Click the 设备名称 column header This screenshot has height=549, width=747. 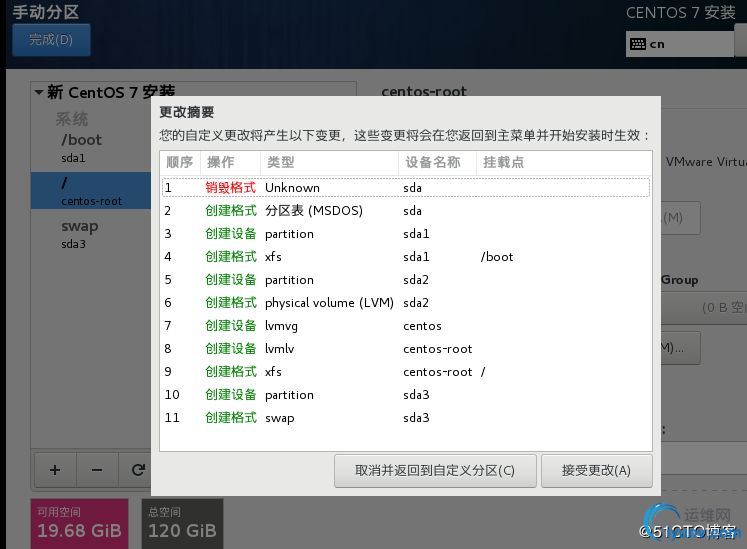click(437, 163)
